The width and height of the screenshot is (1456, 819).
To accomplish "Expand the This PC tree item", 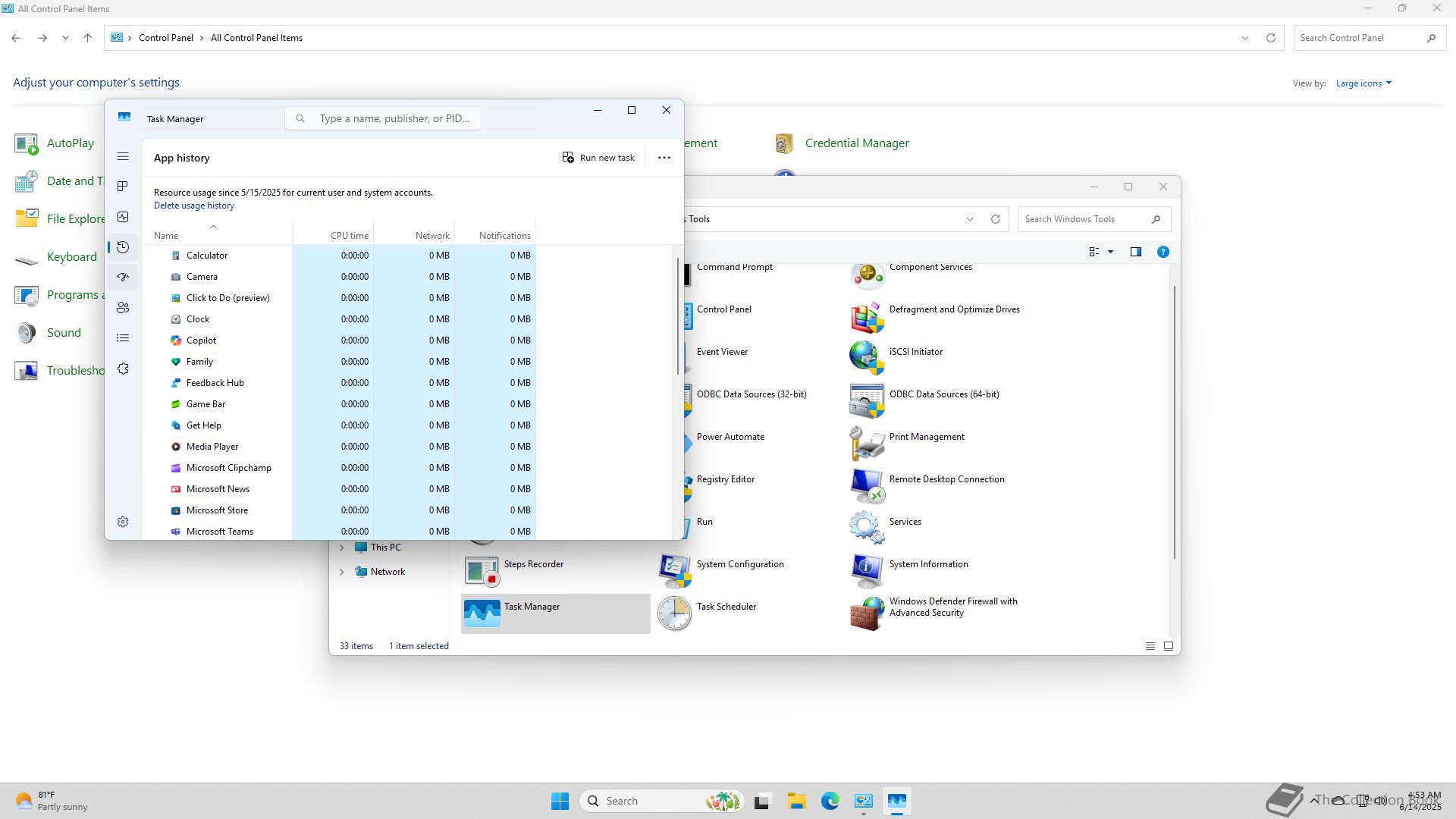I will 341,548.
